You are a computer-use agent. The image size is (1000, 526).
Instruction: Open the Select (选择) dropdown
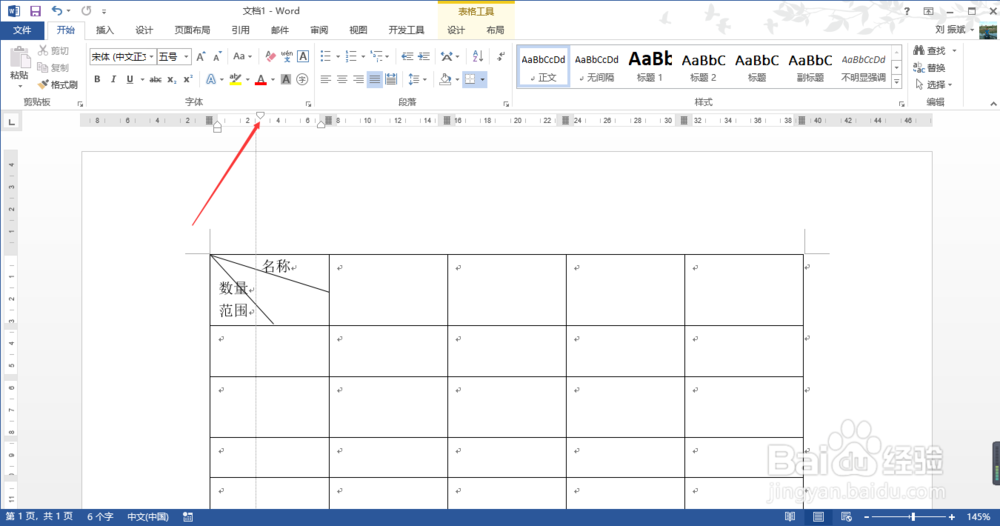[932, 84]
